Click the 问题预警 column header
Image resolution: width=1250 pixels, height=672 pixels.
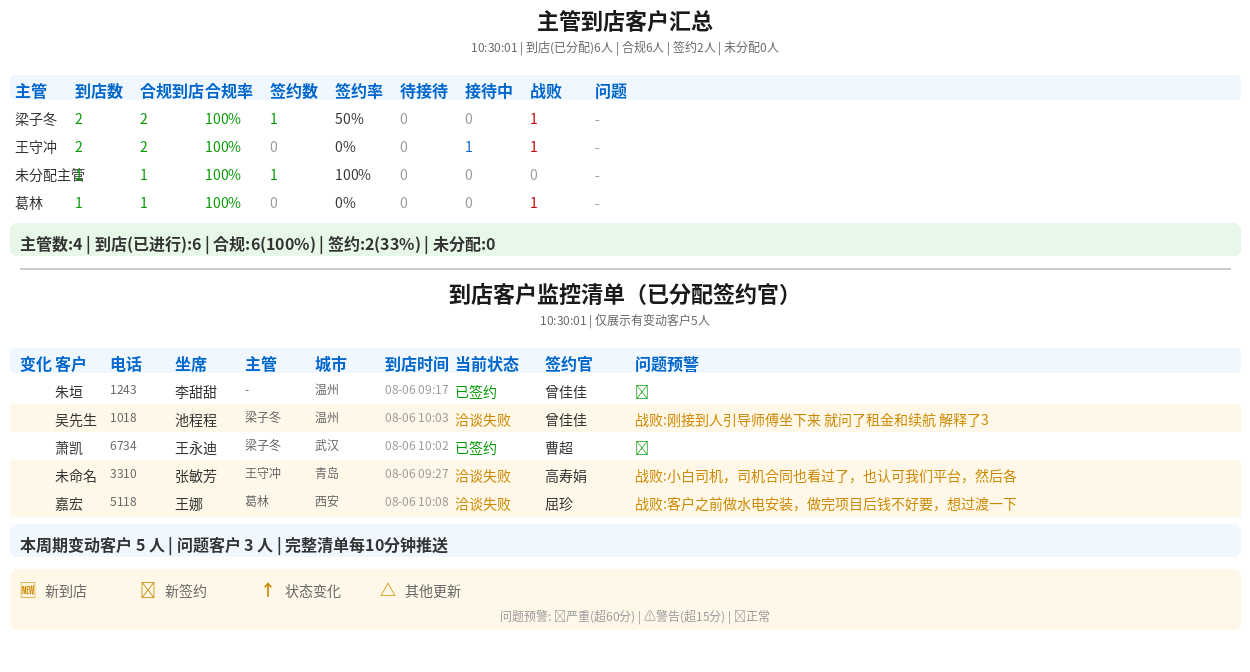coord(667,364)
